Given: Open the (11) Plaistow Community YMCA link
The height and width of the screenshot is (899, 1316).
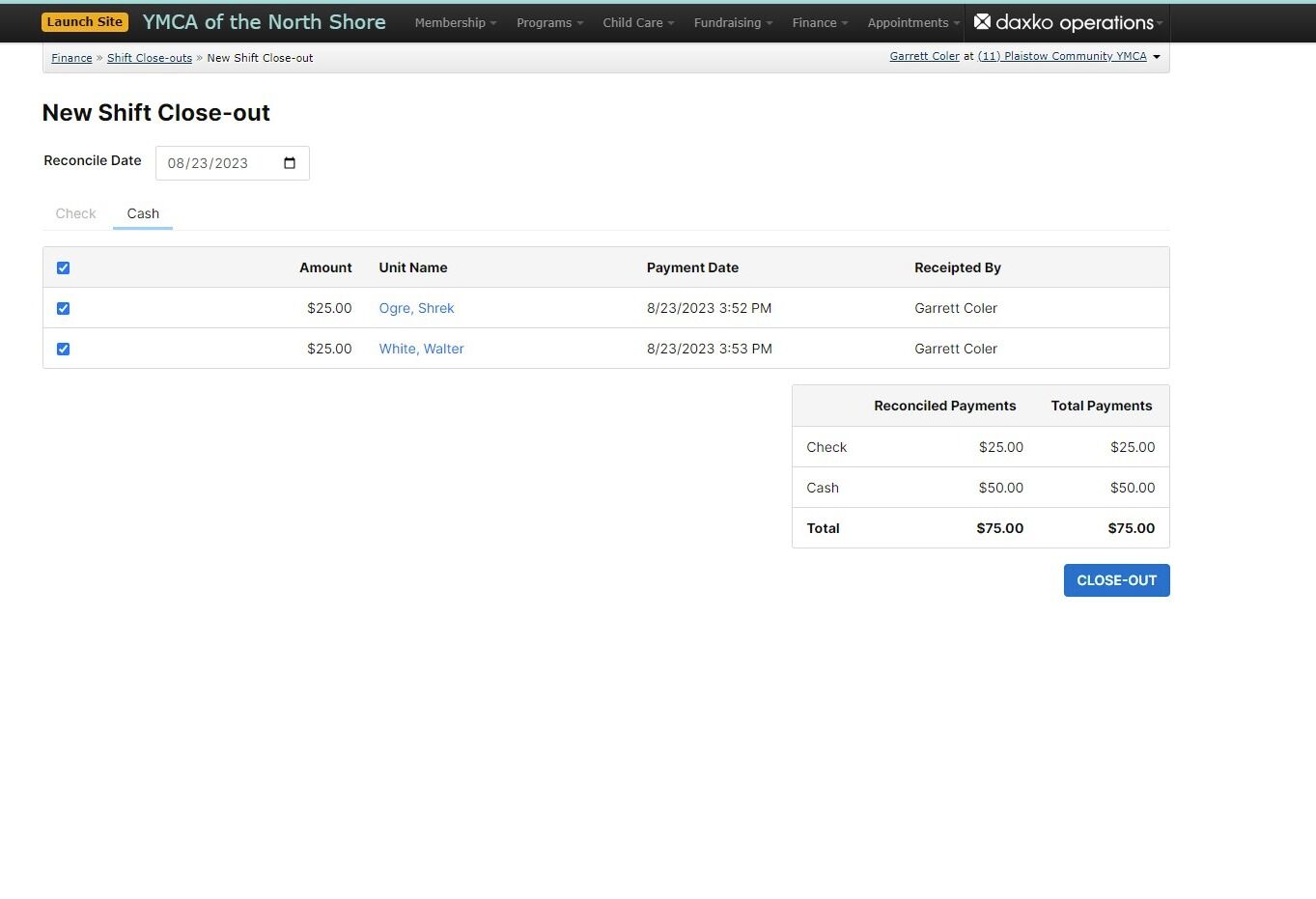Looking at the screenshot, I should (x=1062, y=56).
